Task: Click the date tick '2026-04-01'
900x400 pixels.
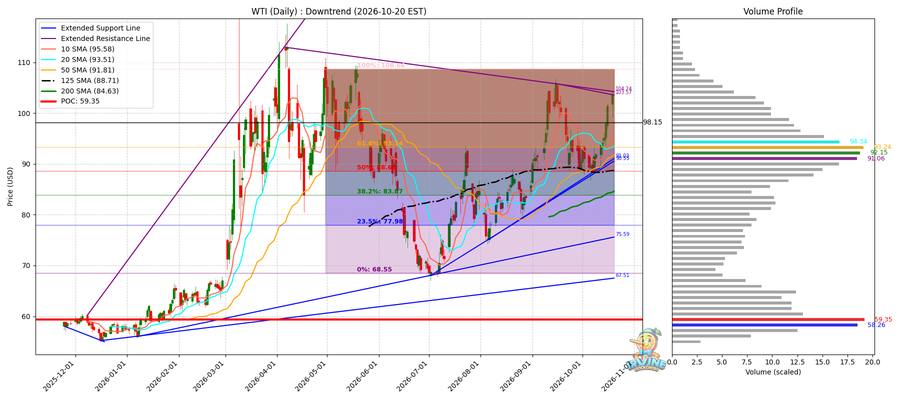Action: 263,376
